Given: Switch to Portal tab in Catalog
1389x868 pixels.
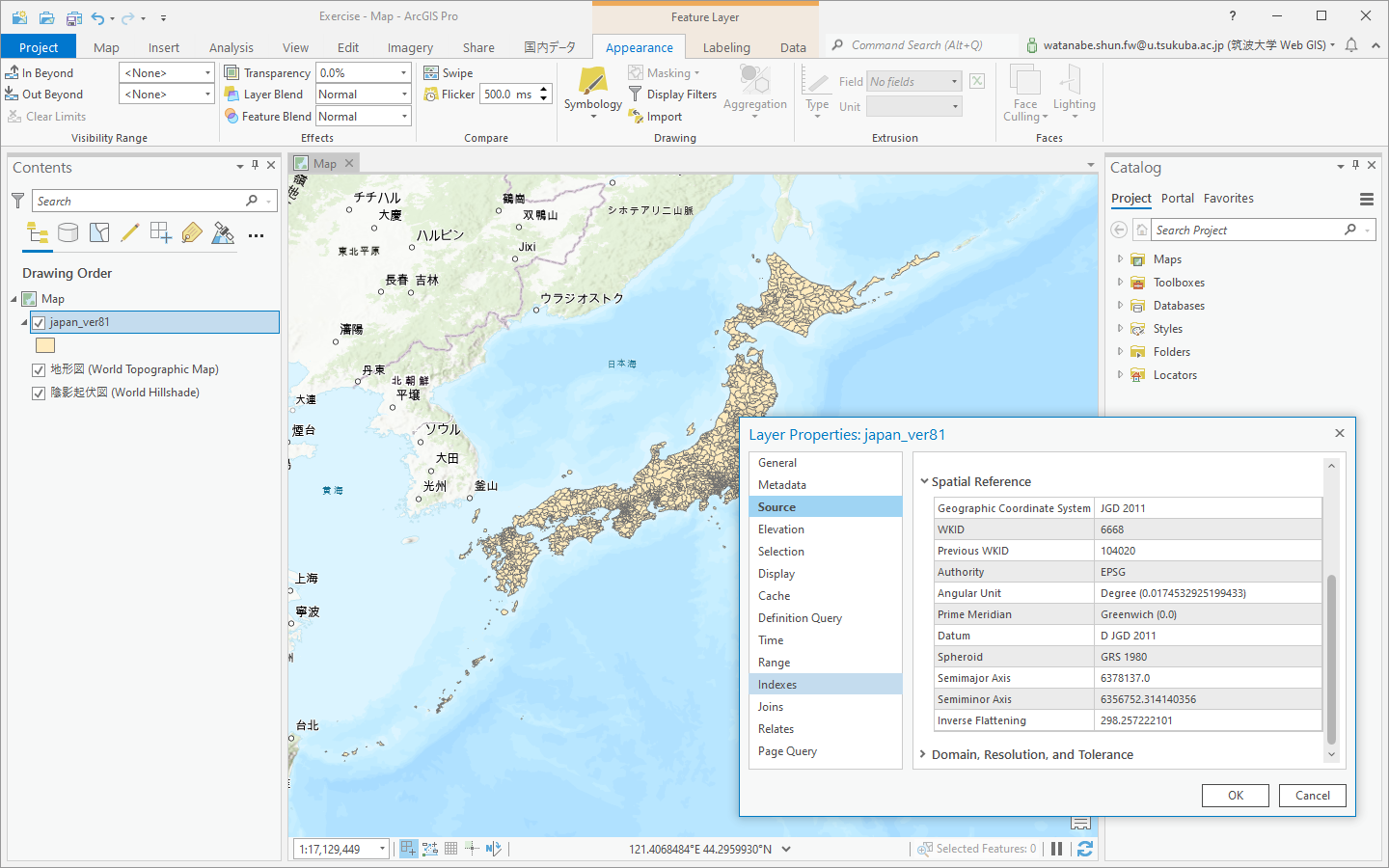Looking at the screenshot, I should [x=1177, y=198].
